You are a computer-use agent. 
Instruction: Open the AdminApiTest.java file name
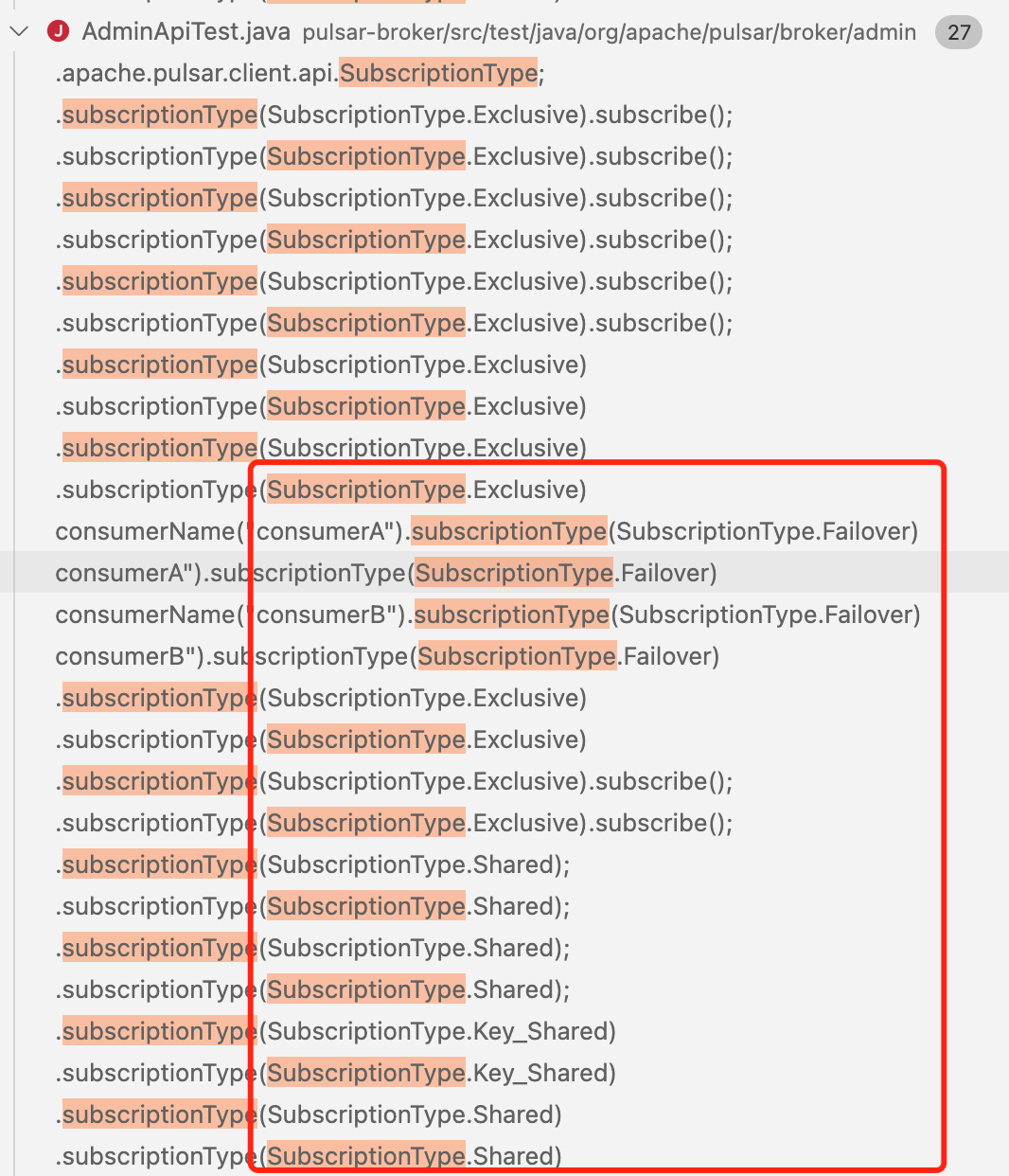pos(186,32)
